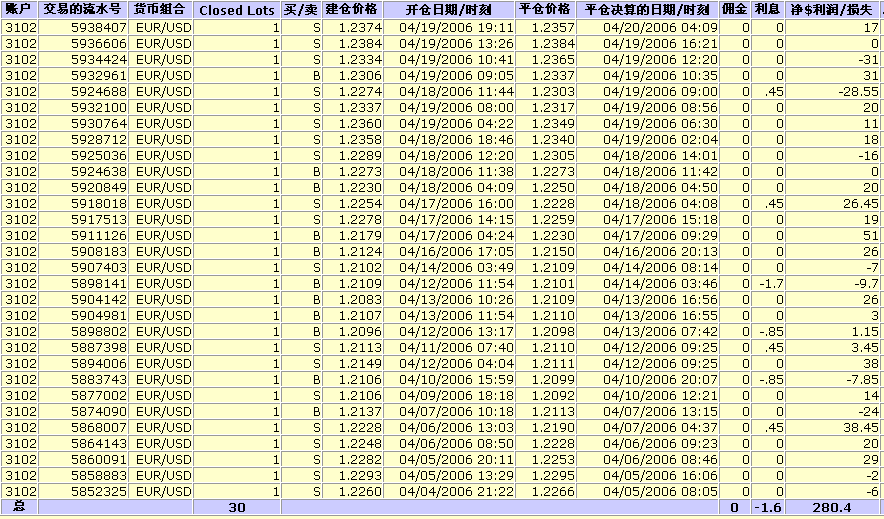The image size is (884, 519).
Task: Click the 账户 column header
Action: (x=19, y=9)
